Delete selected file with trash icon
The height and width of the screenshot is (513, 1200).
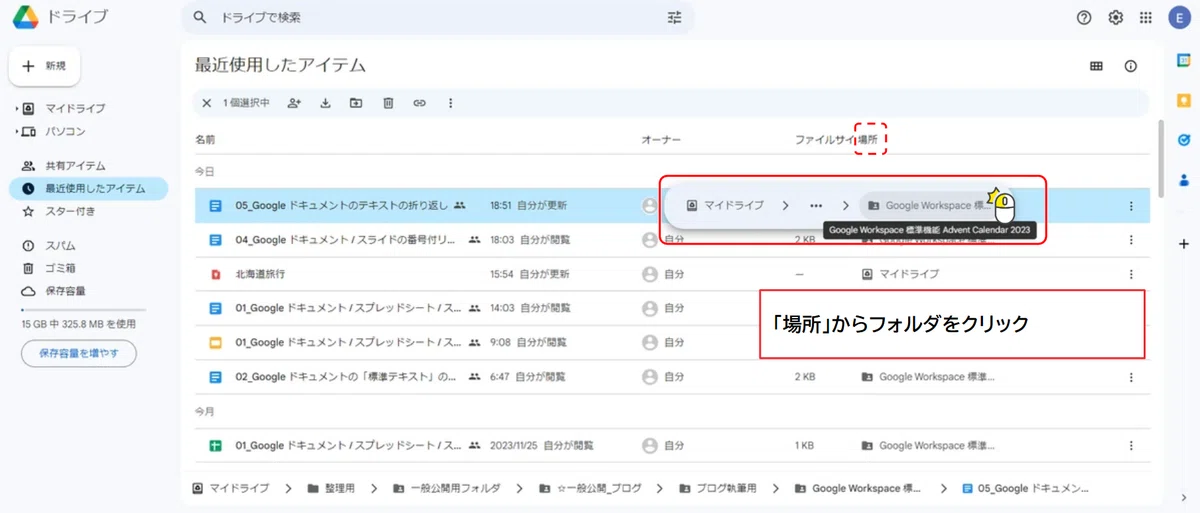pyautogui.click(x=388, y=102)
